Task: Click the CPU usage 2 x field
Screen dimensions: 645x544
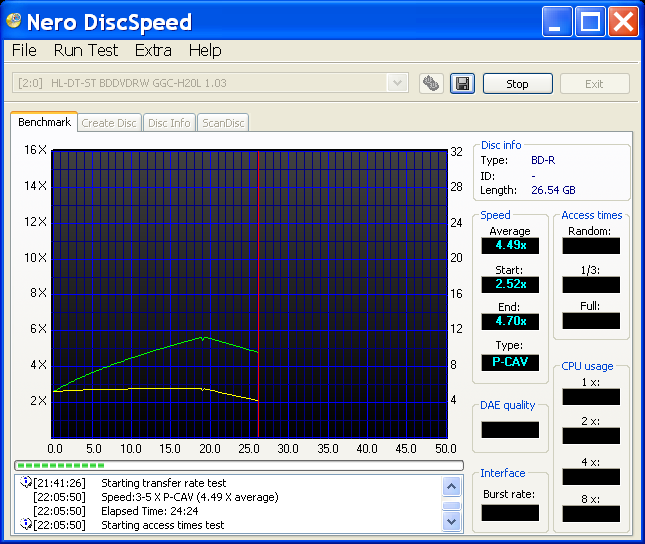Action: (x=591, y=436)
